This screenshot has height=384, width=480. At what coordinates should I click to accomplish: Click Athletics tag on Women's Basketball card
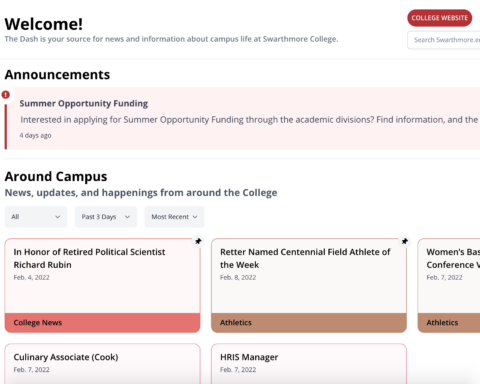[x=442, y=323]
